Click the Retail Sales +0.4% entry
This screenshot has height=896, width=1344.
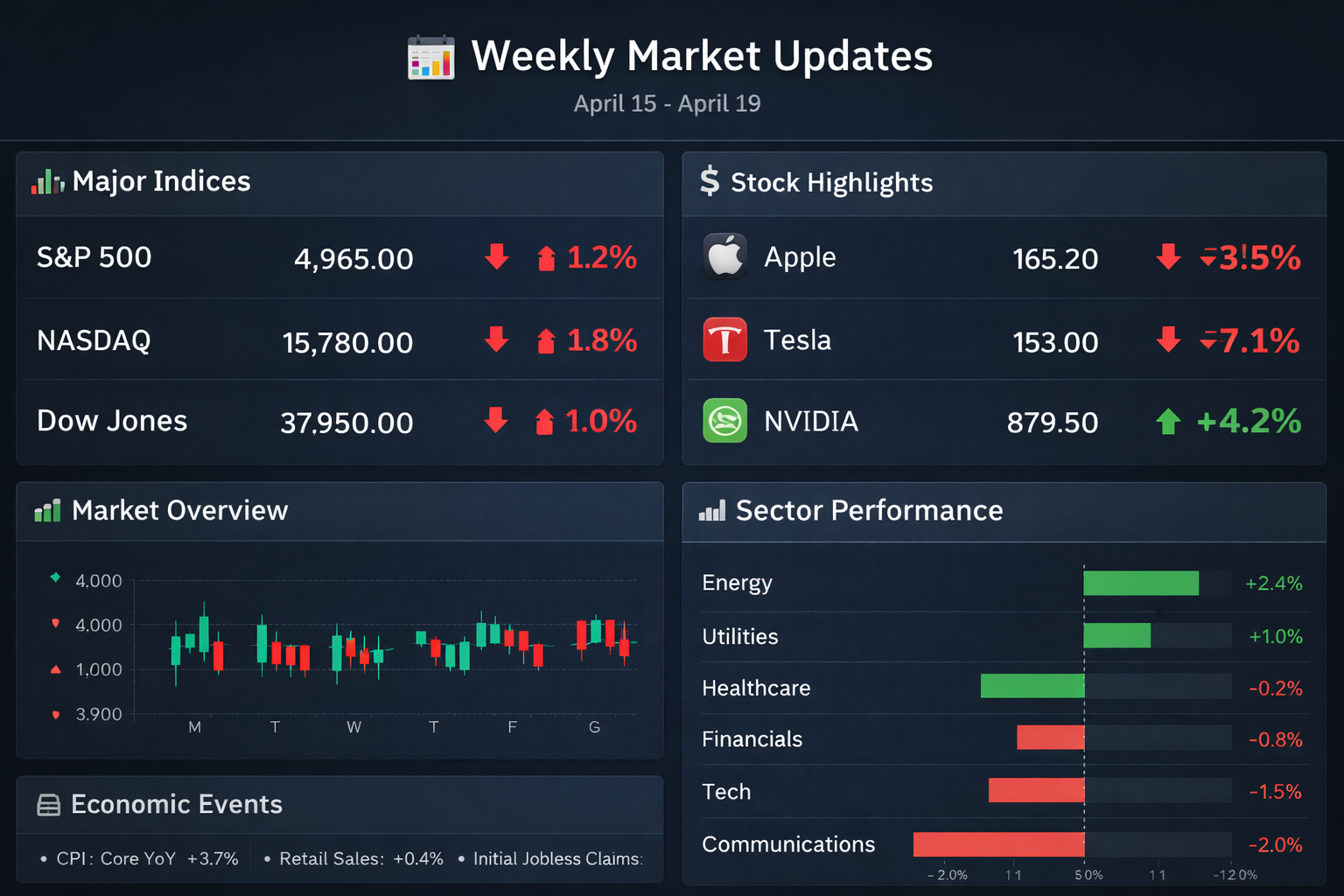pyautogui.click(x=360, y=858)
